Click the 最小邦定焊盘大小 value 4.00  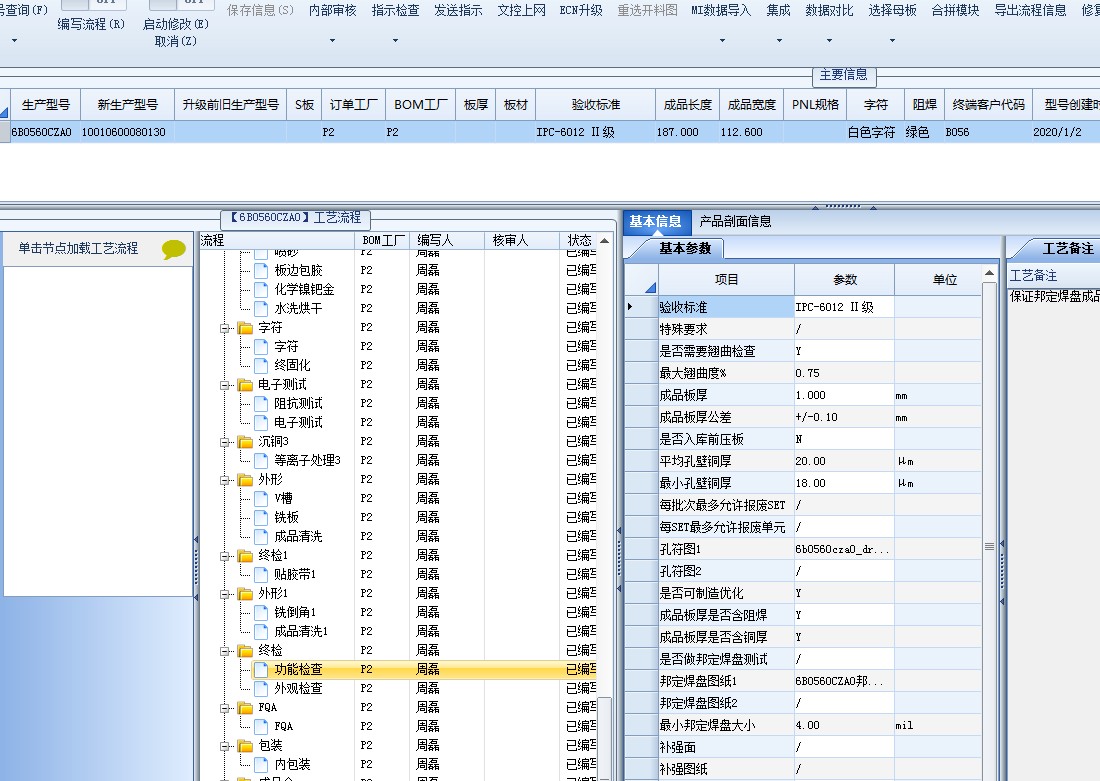pyautogui.click(x=844, y=725)
